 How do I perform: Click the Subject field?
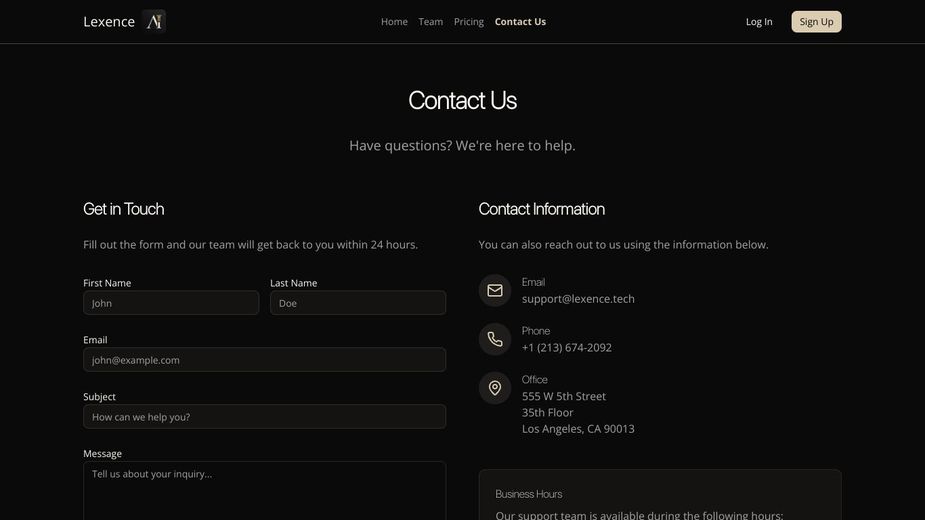click(264, 417)
